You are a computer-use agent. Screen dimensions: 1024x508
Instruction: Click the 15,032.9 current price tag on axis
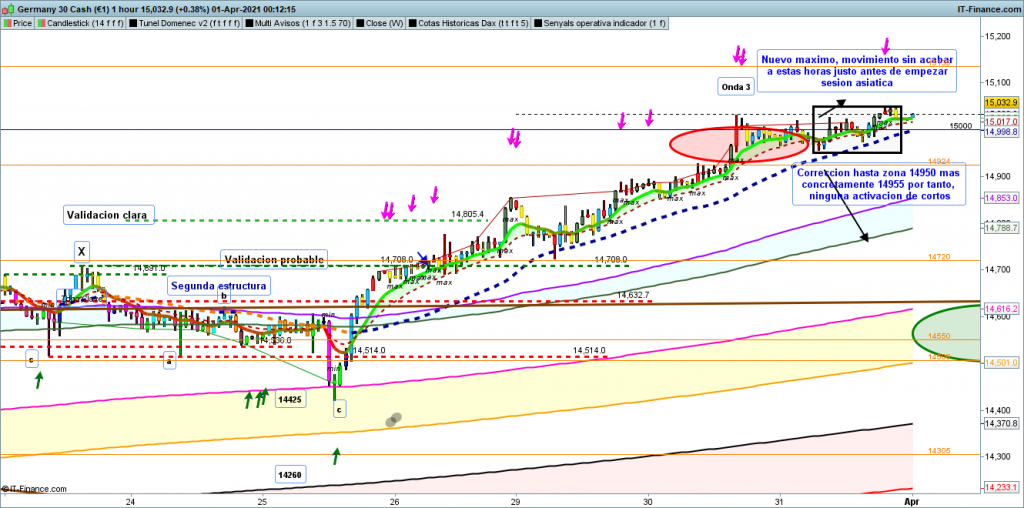[x=1000, y=102]
